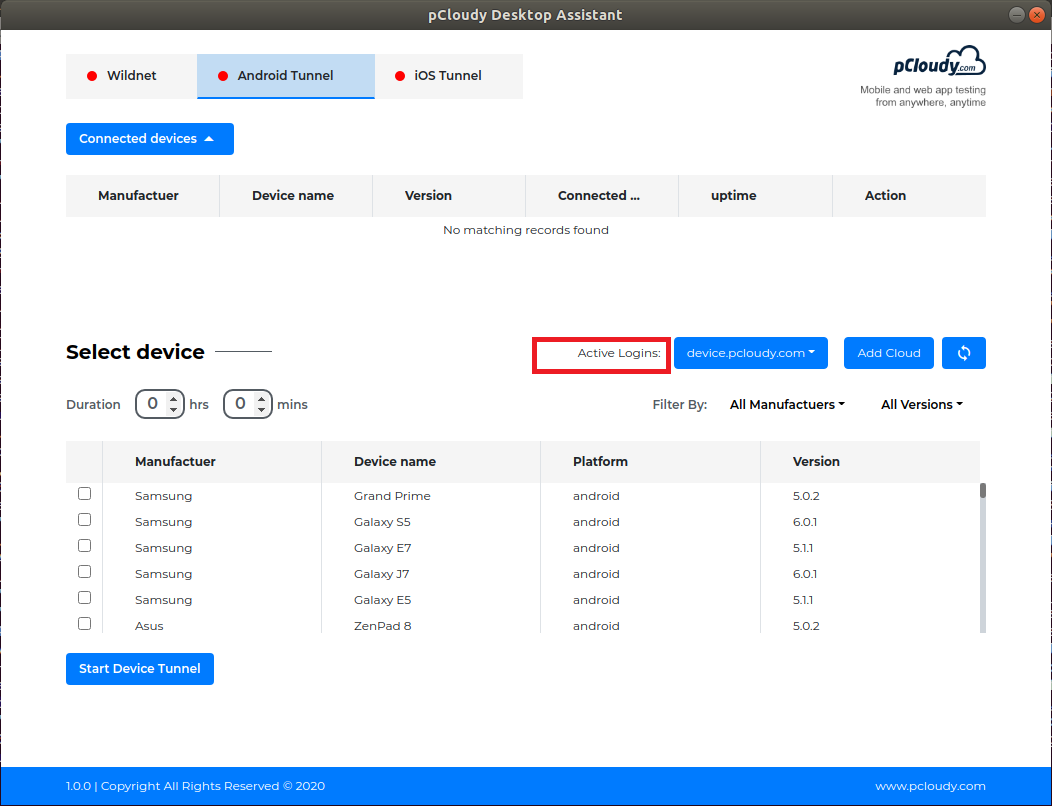This screenshot has width=1052, height=806.
Task: Click the Grand Prime device name
Action: pyautogui.click(x=392, y=496)
